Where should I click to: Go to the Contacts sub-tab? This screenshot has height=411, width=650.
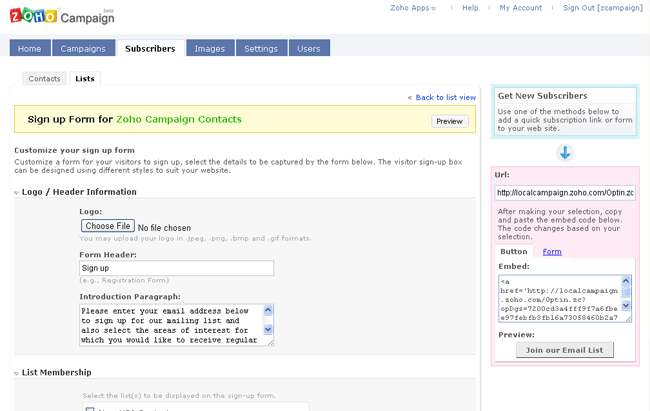click(x=45, y=78)
